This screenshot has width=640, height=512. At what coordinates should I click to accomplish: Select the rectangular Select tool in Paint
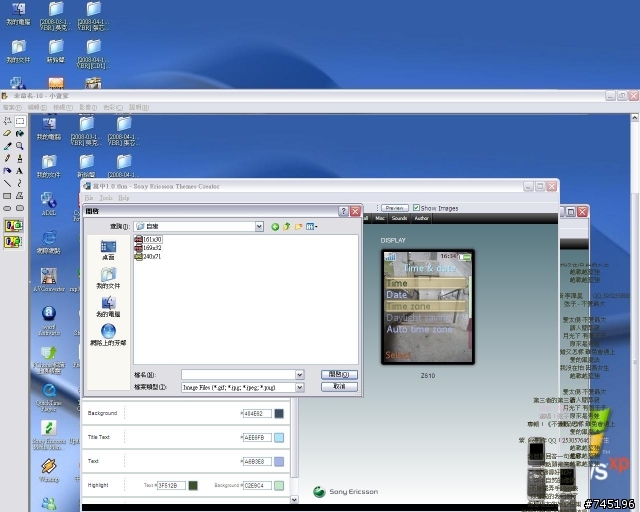20,121
